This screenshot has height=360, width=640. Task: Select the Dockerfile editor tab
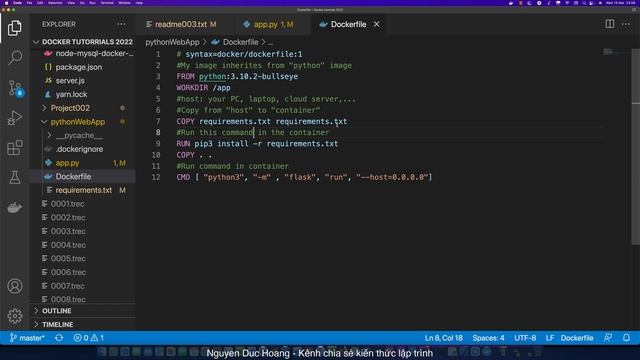[x=348, y=24]
